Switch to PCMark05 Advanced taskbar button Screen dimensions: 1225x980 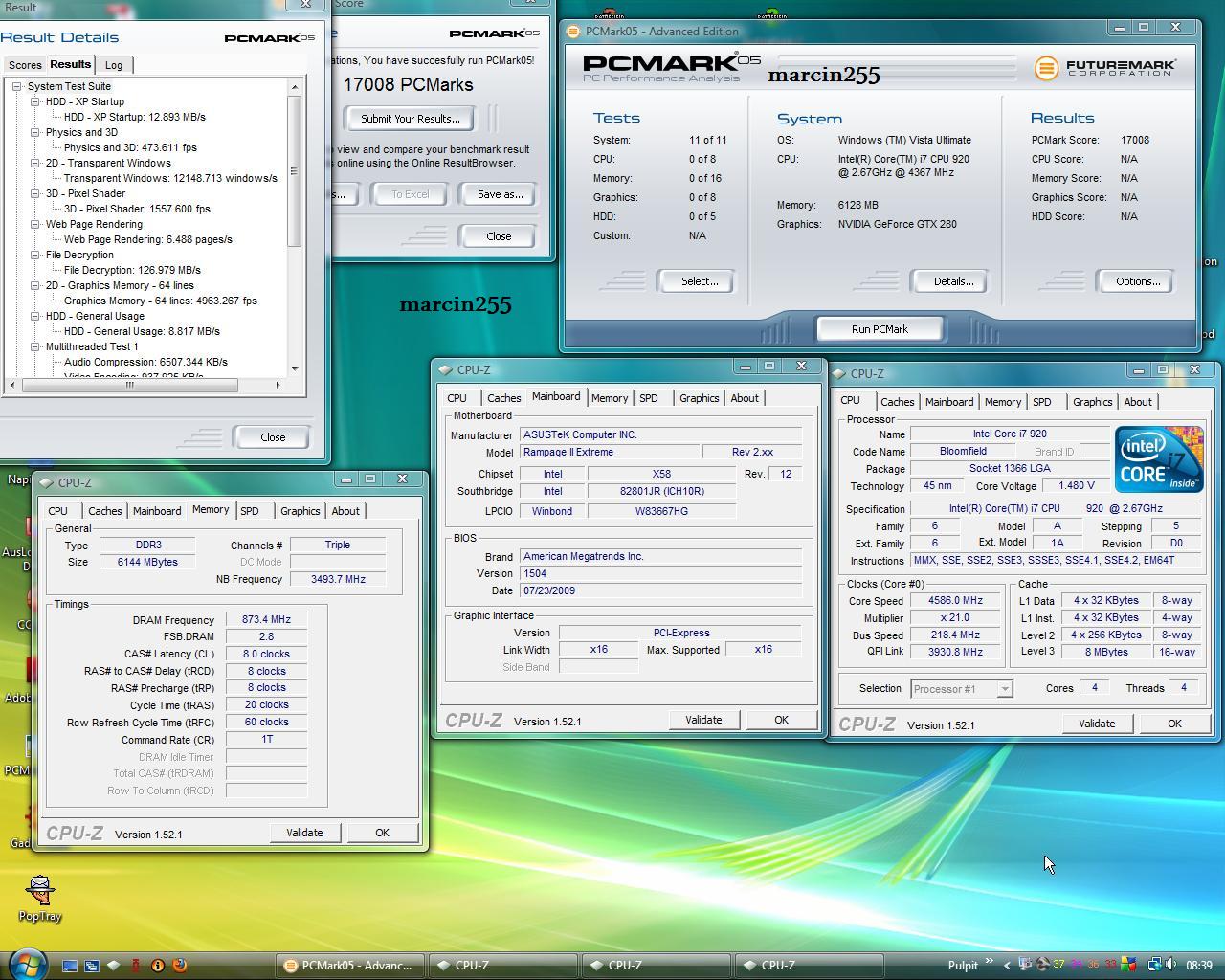(350, 966)
